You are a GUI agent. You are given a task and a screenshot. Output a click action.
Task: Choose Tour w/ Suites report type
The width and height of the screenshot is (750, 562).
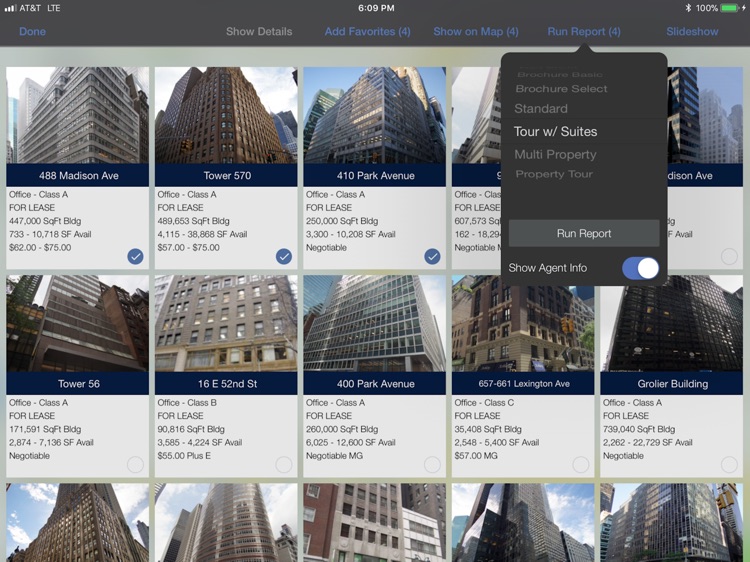[555, 132]
